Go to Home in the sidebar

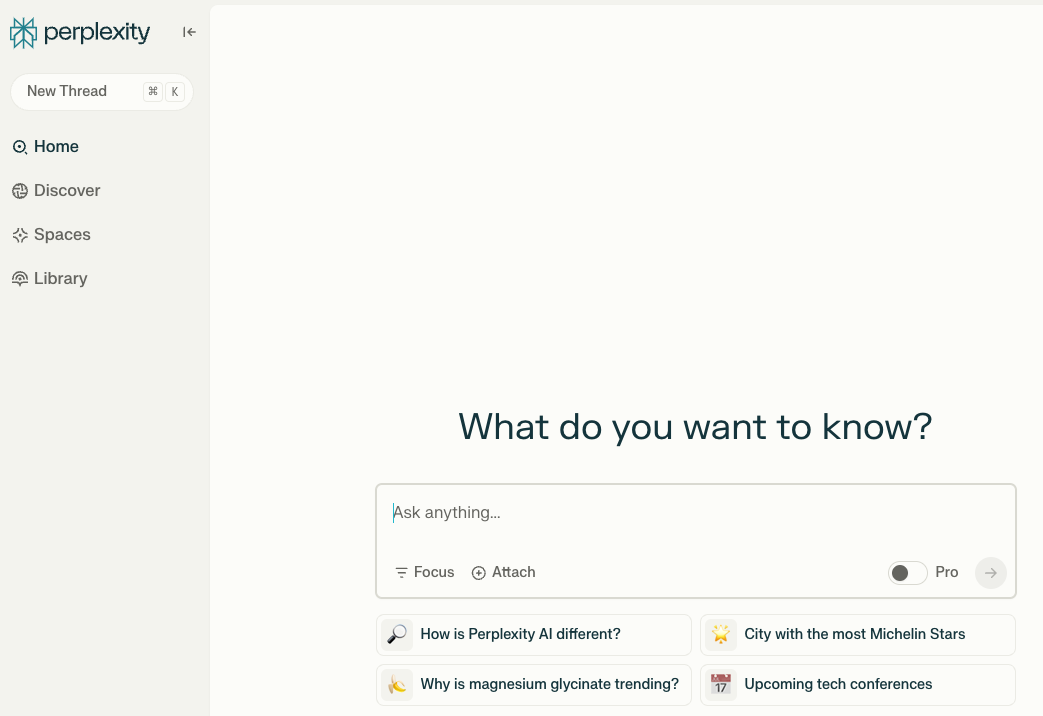click(x=46, y=146)
